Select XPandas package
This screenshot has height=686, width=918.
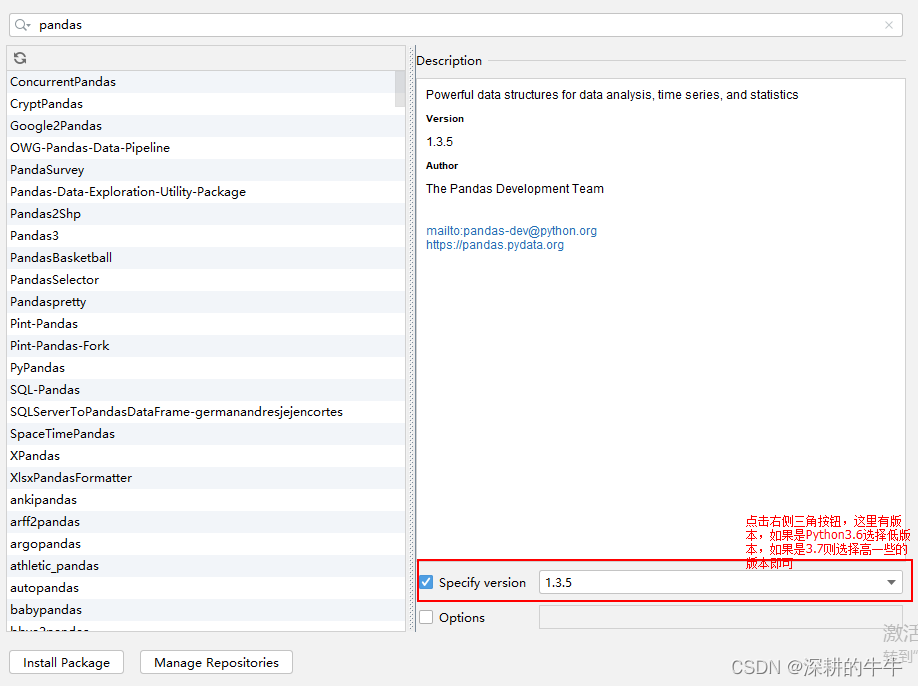(x=206, y=456)
